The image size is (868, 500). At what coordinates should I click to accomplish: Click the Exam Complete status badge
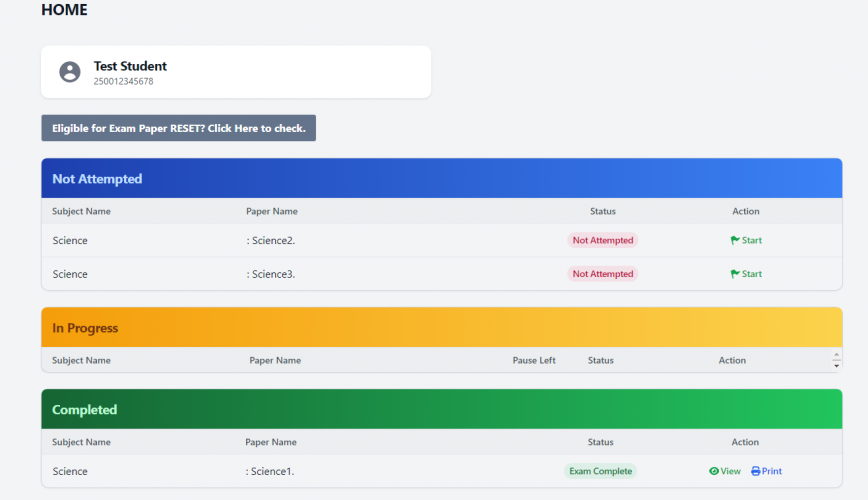[600, 471]
